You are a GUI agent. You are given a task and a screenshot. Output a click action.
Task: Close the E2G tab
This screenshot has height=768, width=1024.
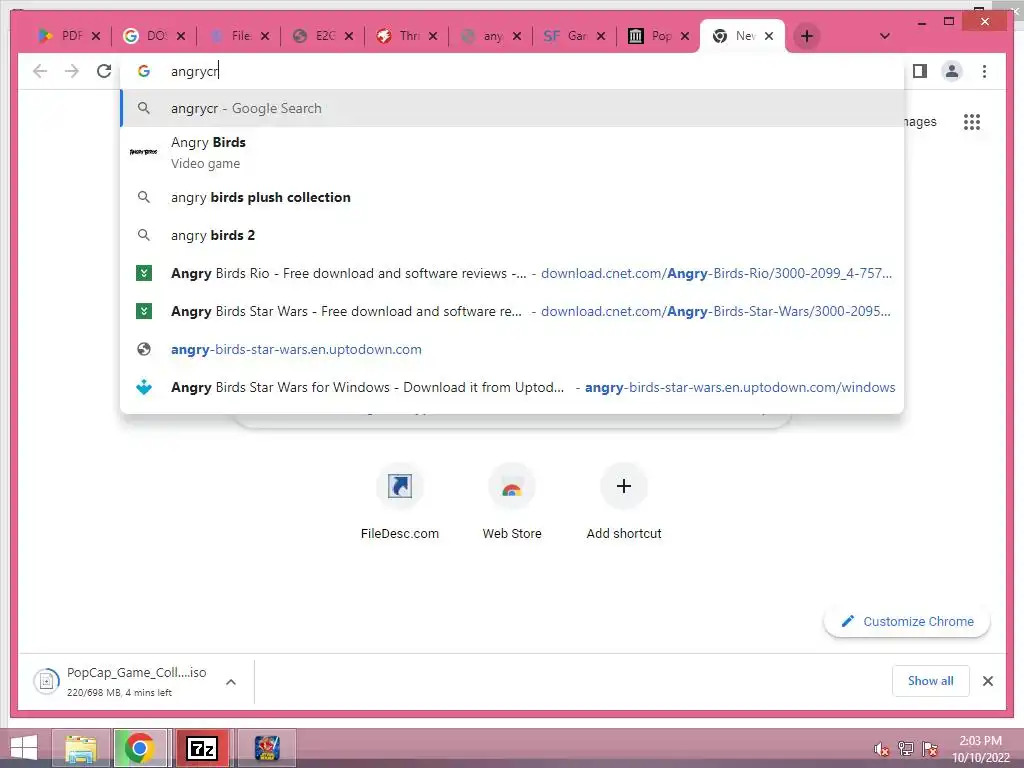(349, 36)
